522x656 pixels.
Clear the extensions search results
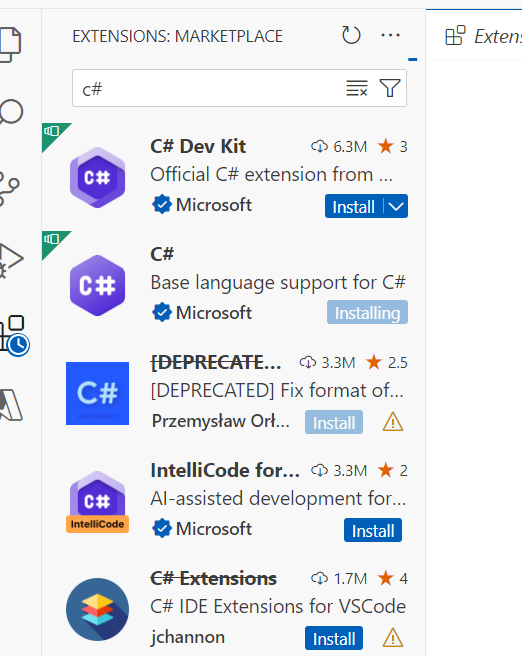click(357, 88)
